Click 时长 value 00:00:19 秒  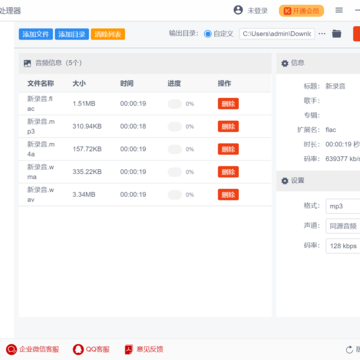(x=343, y=144)
